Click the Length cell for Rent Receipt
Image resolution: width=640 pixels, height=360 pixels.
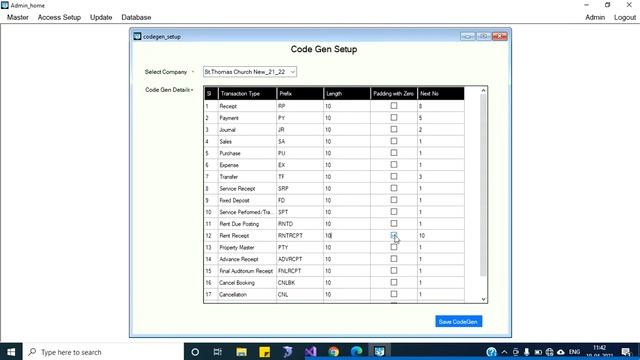(347, 236)
